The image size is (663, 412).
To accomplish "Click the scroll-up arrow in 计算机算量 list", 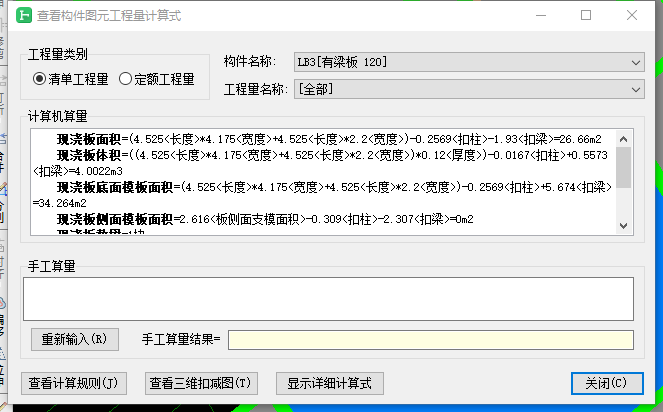I will (x=623, y=139).
